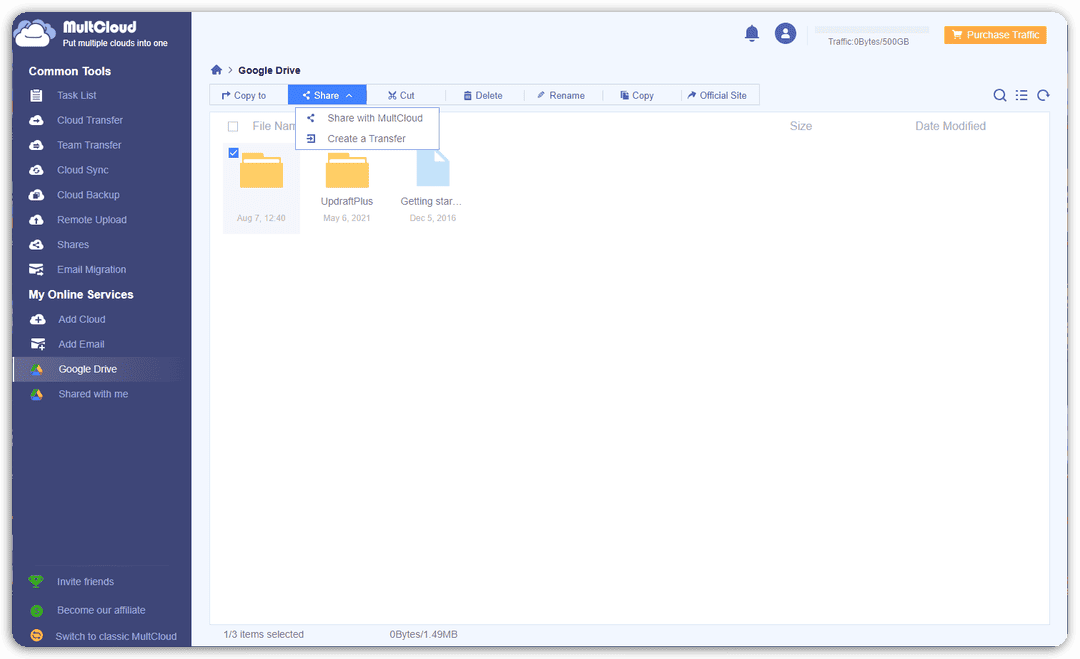The height and width of the screenshot is (659, 1080).
Task: Click the Shares sidebar icon
Action: tap(37, 244)
